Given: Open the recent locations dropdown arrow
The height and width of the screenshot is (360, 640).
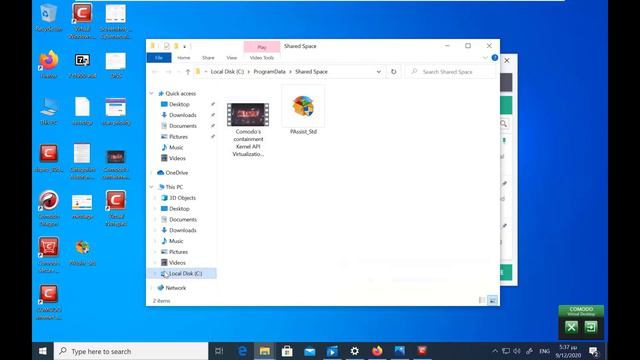Looking at the screenshot, I should coord(178,72).
